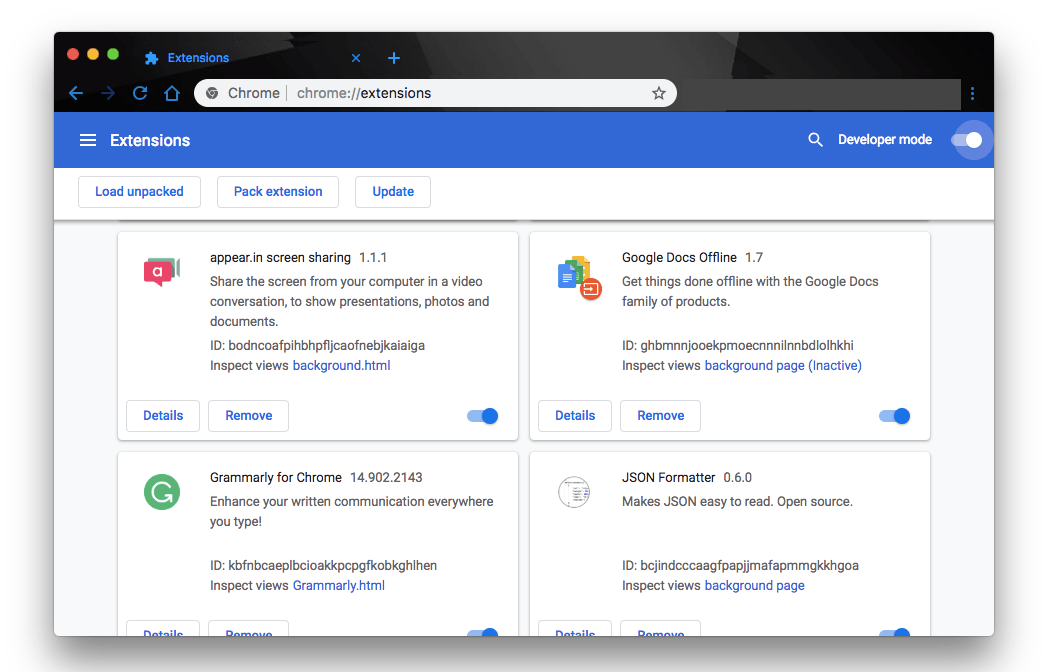Click the Extensions header title
This screenshot has height=672, width=1051.
[x=150, y=140]
